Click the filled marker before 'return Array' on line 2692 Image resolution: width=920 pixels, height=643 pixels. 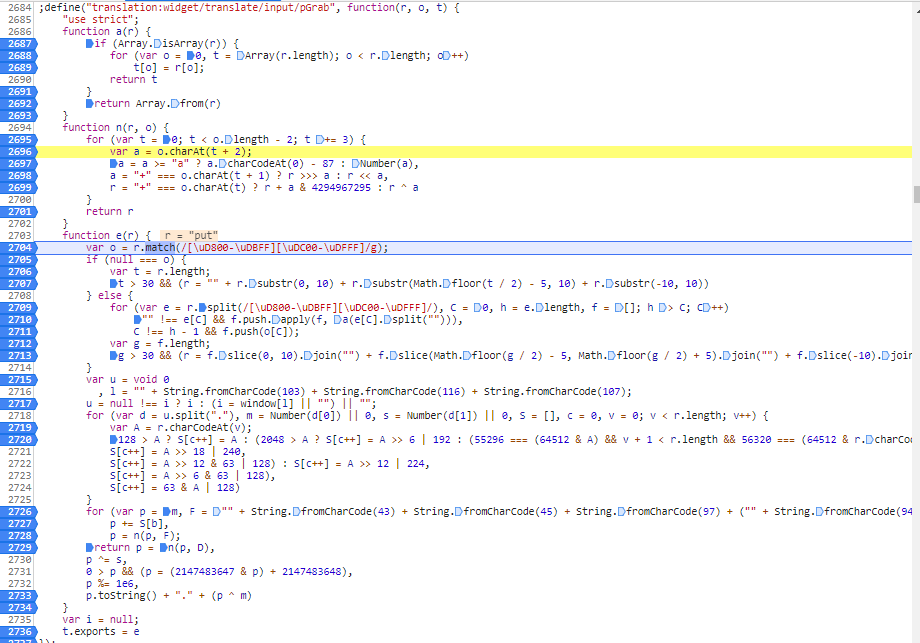pos(89,103)
